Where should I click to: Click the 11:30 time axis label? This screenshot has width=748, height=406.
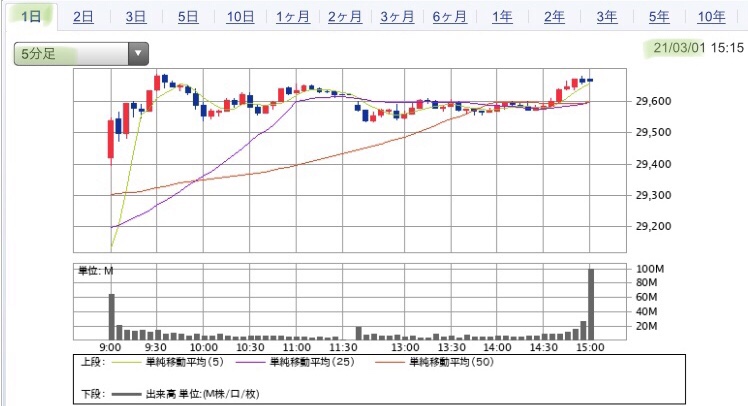pyautogui.click(x=343, y=347)
